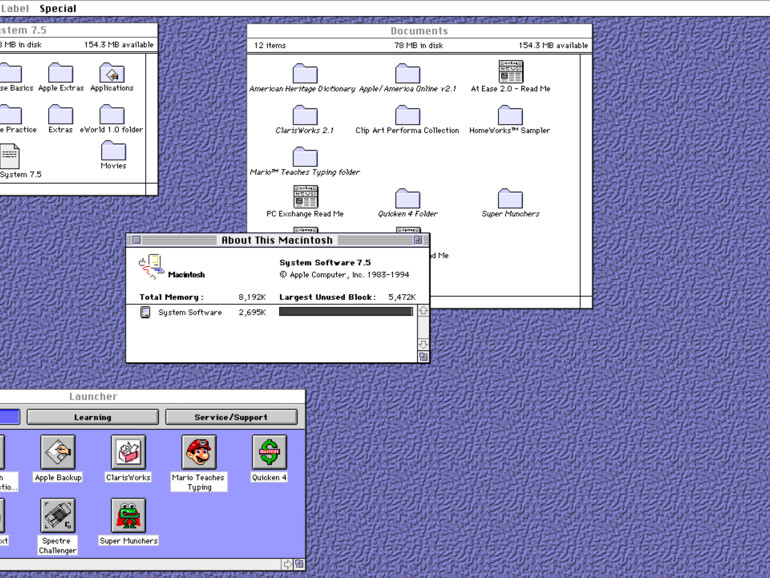Screen dimensions: 770x578
Task: Zoom the About This Macintosh window
Action: click(418, 240)
